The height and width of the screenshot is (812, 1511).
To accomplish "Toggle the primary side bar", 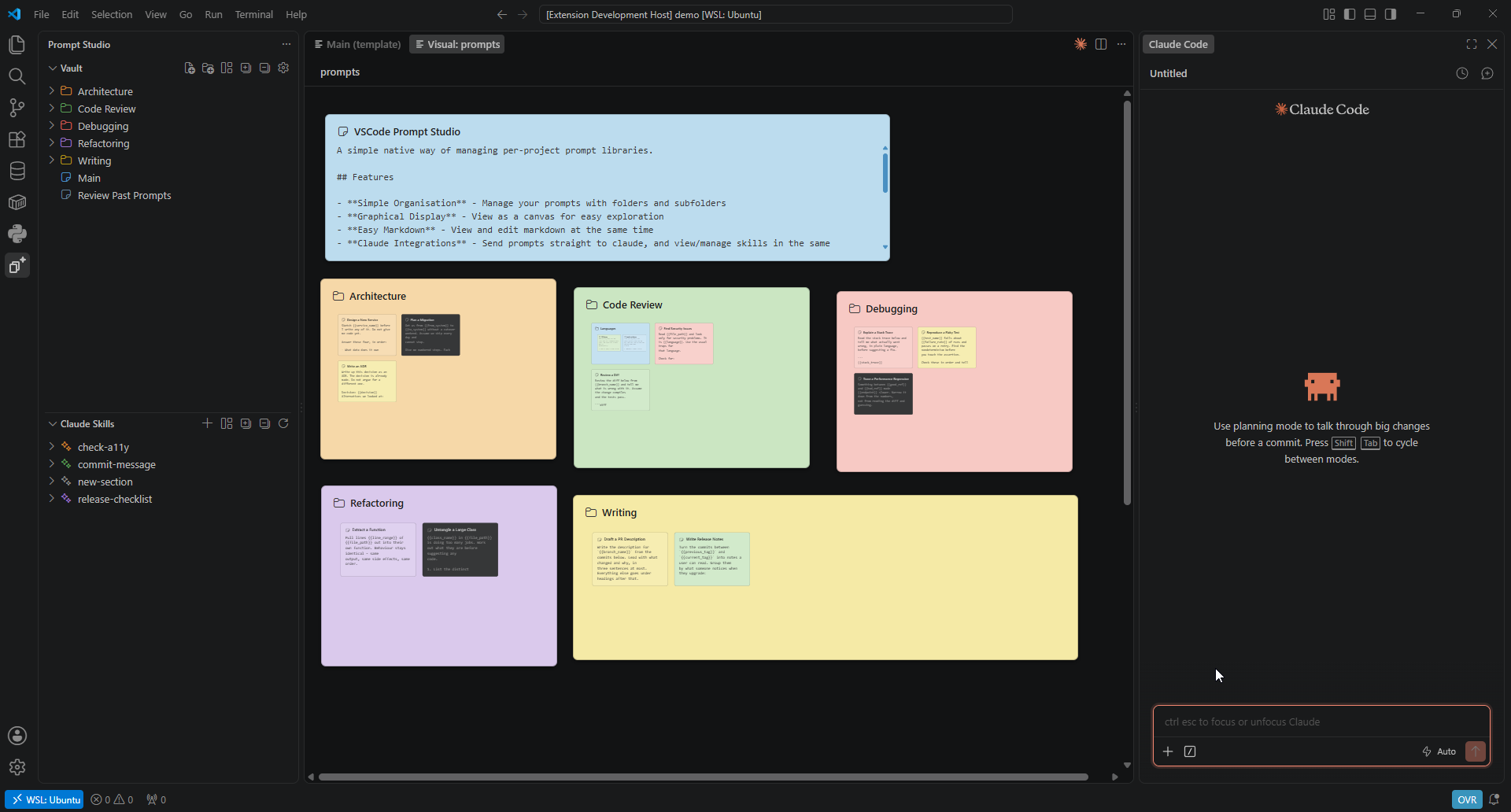I will (1350, 14).
